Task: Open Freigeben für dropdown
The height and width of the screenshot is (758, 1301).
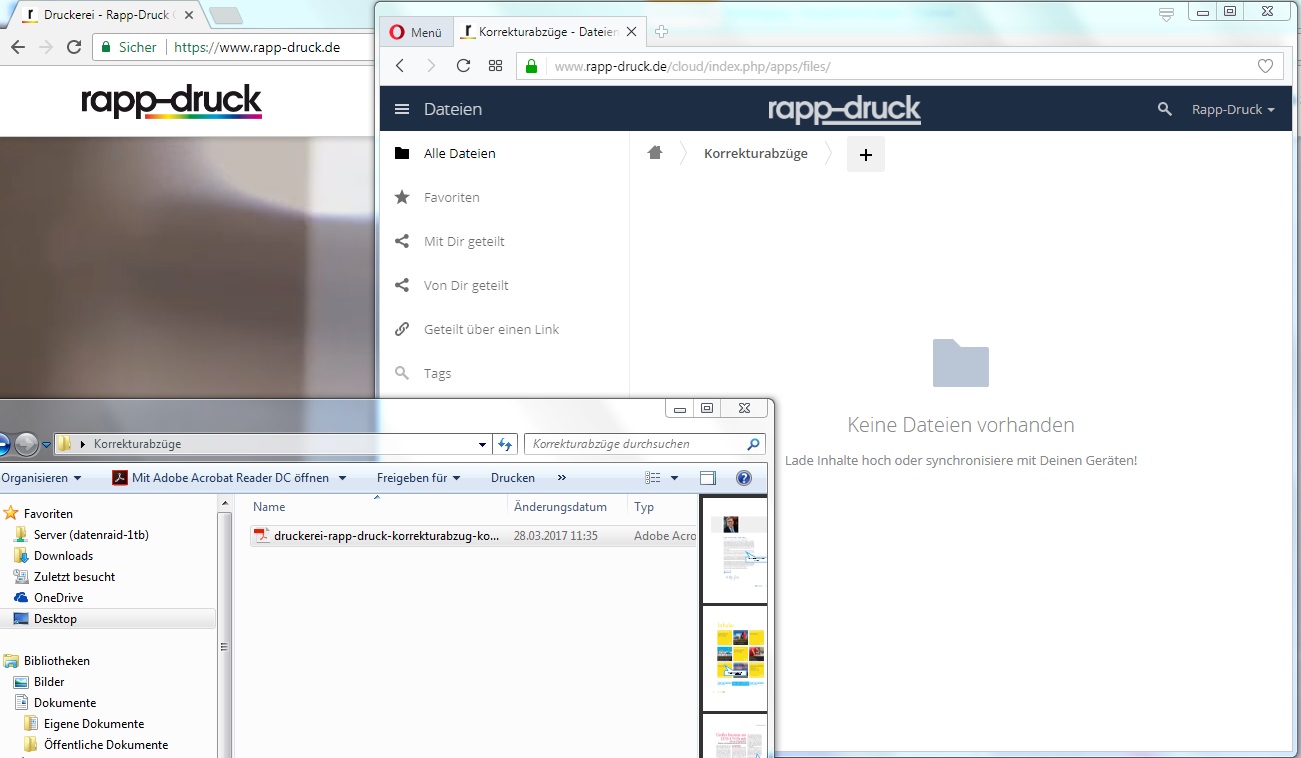Action: [x=418, y=478]
